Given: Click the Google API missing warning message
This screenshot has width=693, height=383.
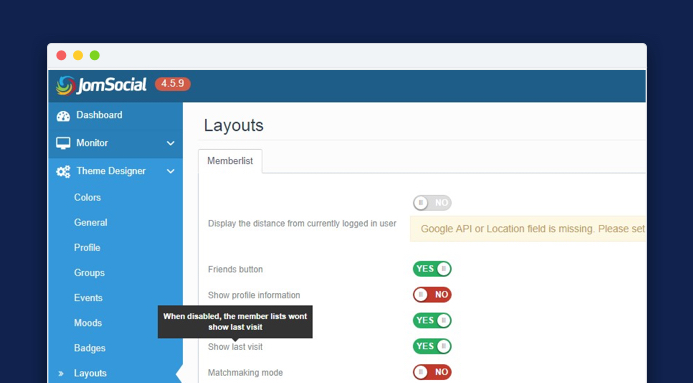Looking at the screenshot, I should (528, 229).
